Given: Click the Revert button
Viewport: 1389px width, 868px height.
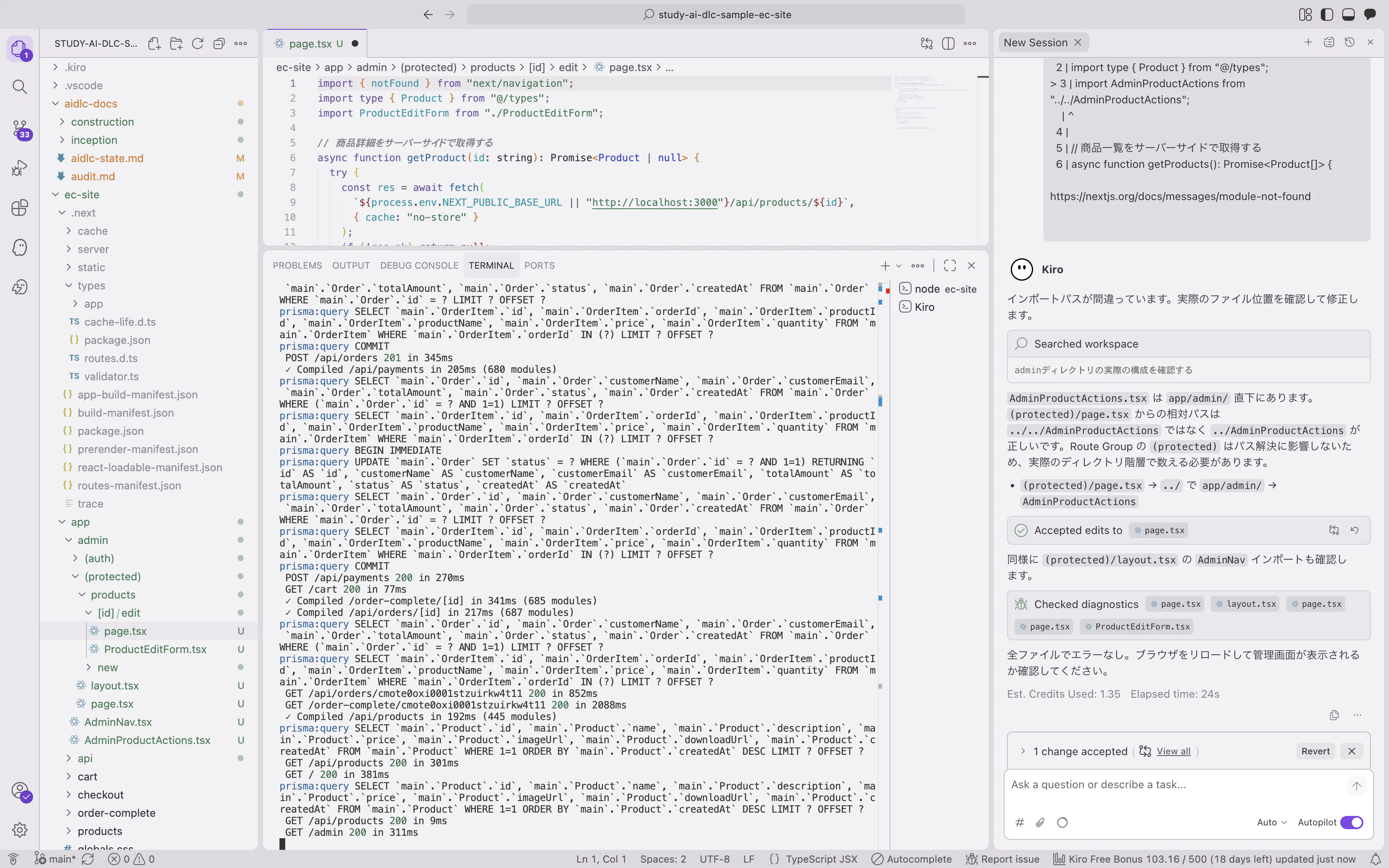Looking at the screenshot, I should (x=1315, y=751).
